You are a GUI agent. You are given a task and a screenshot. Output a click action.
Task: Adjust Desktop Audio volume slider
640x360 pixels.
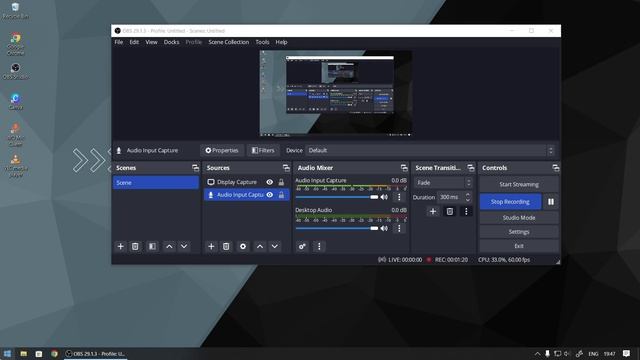point(337,229)
